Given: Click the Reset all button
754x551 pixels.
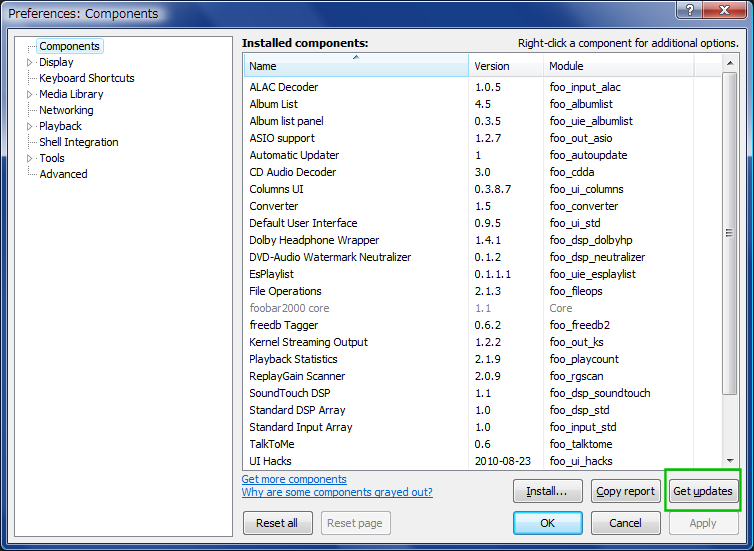Looking at the screenshot, I should (277, 523).
